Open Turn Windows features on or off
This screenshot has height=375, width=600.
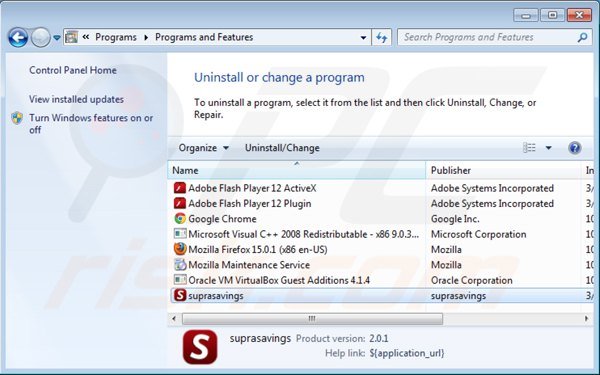[x=91, y=124]
